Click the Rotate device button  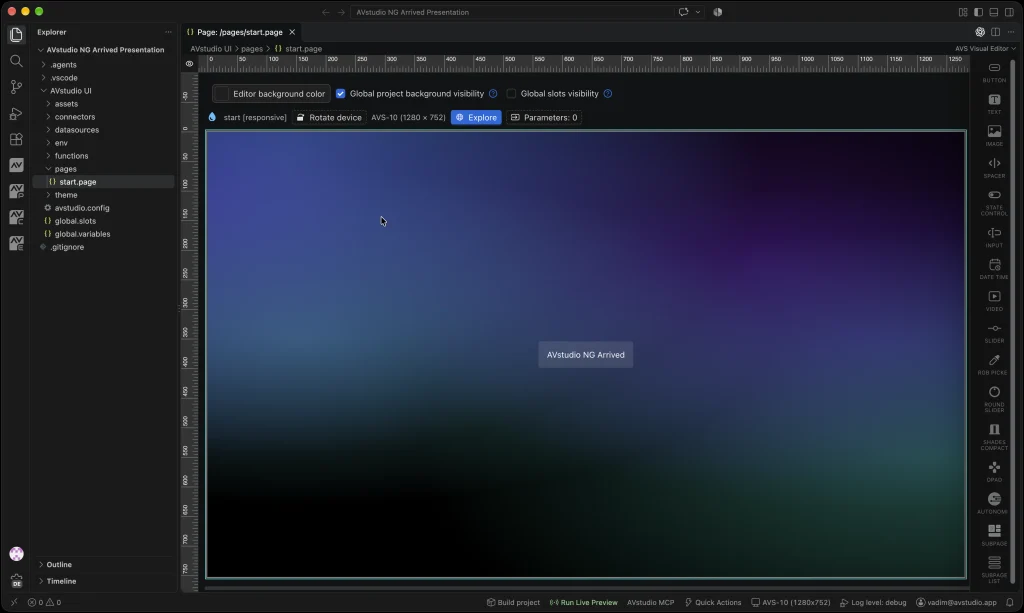[328, 118]
